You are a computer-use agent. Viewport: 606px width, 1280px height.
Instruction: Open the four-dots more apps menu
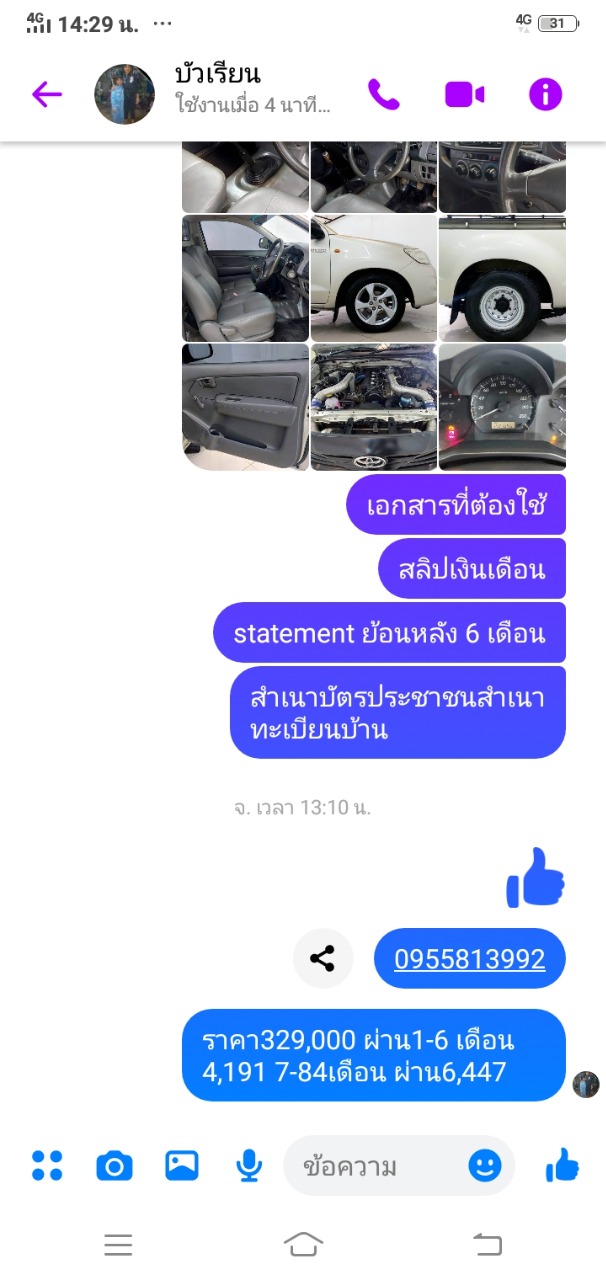(x=47, y=1165)
